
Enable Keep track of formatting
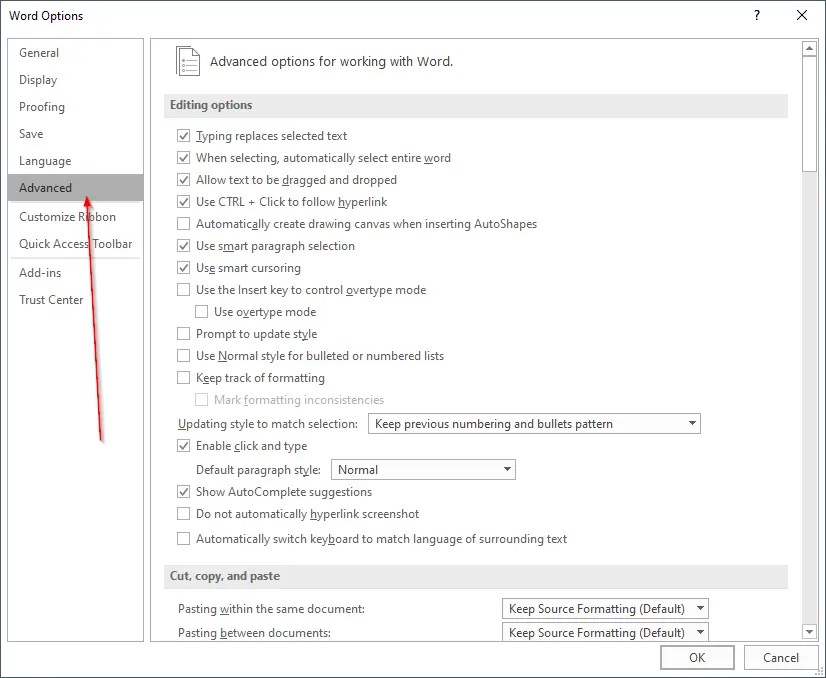tap(184, 377)
